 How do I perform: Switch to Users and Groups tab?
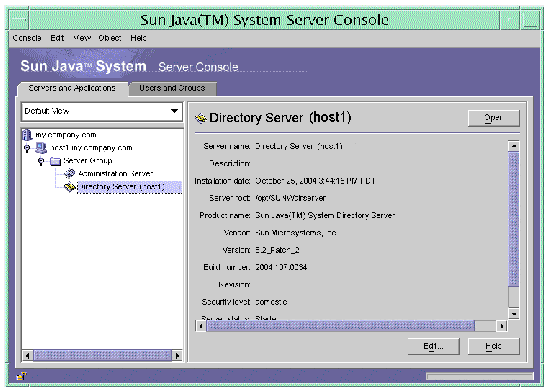point(172,88)
